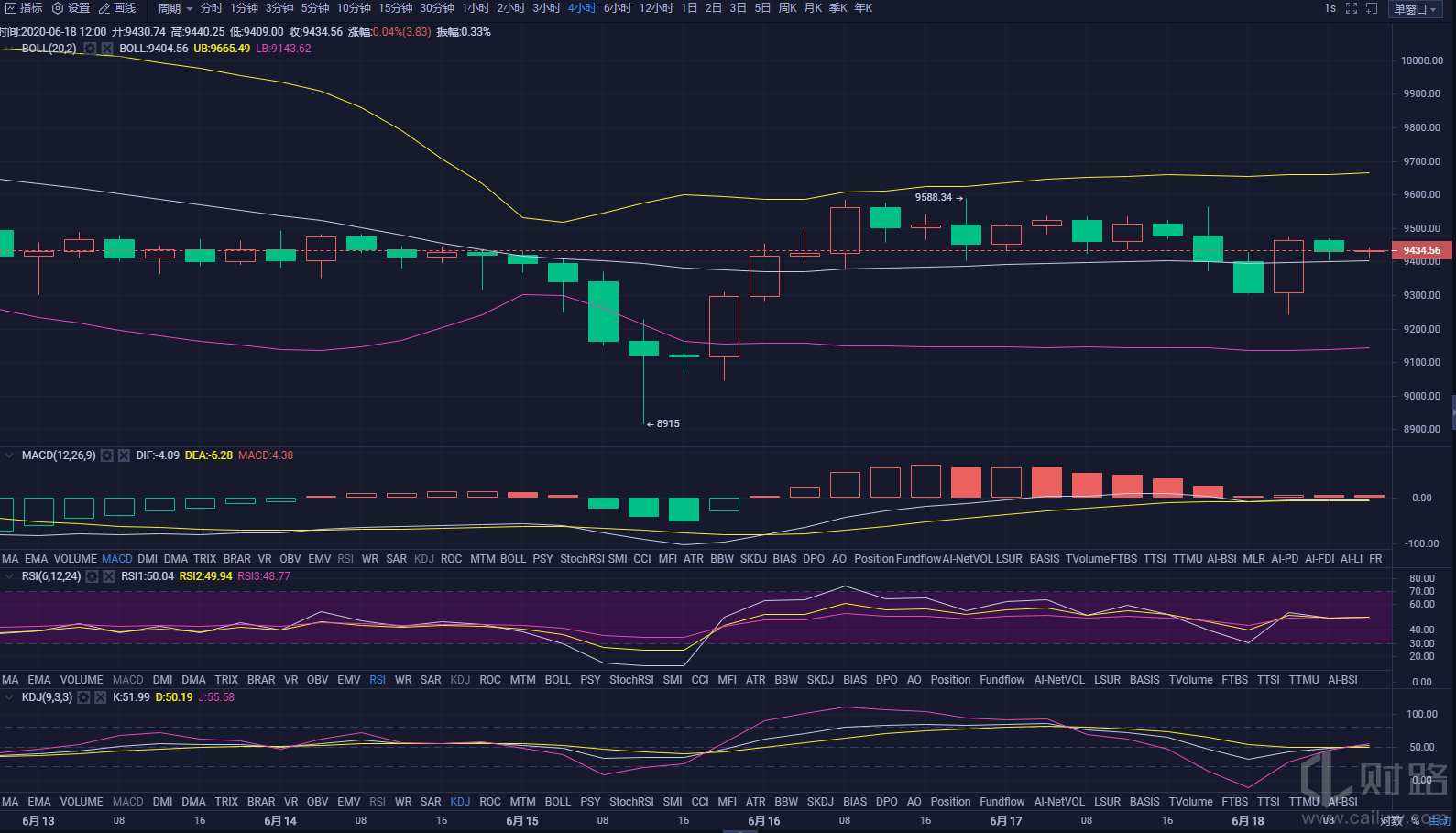Open chart 设置 settings
The image size is (1456, 833).
click(x=71, y=8)
